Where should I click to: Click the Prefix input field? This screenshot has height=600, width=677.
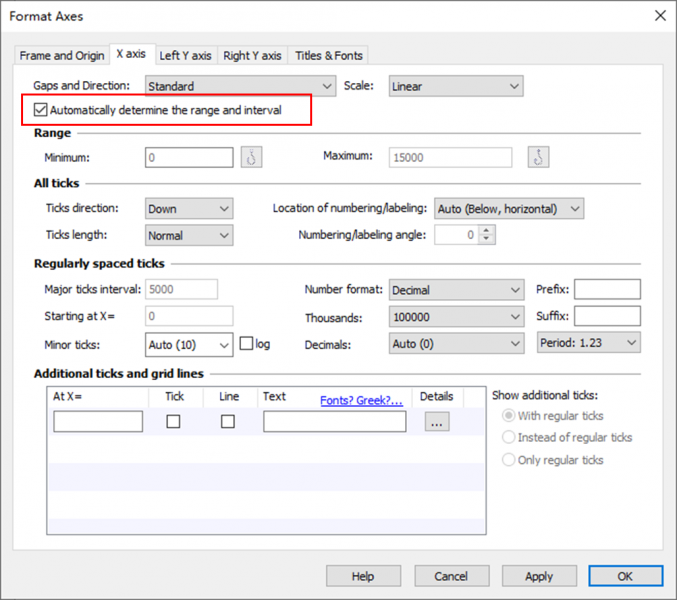click(606, 290)
